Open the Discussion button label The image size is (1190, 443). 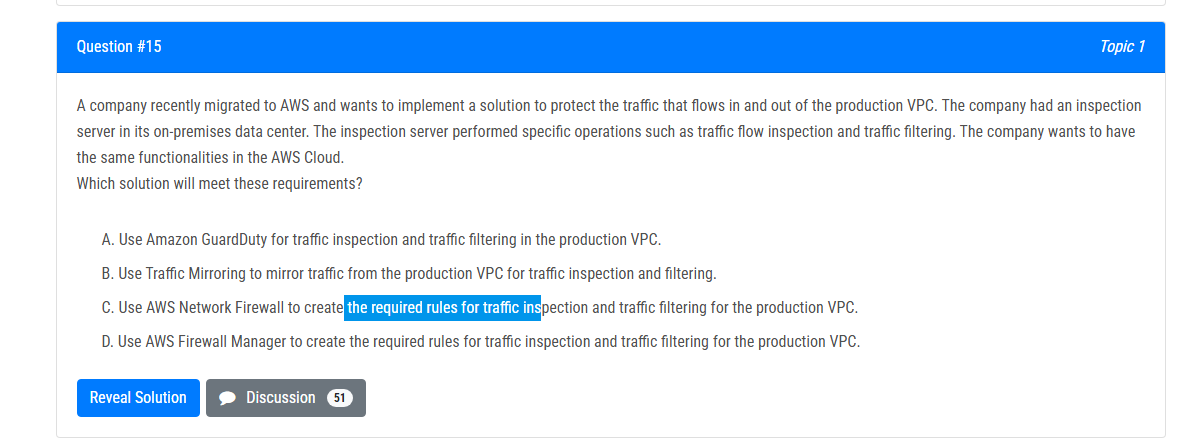(280, 398)
